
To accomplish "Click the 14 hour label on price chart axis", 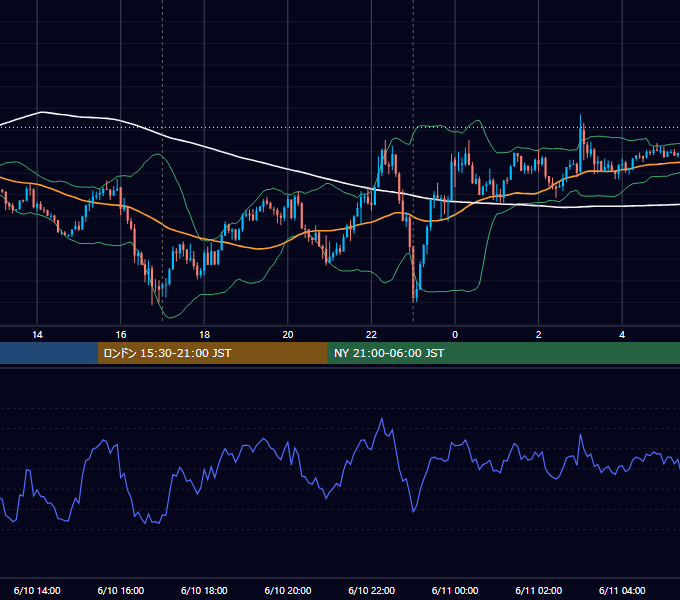I will 37,335.
